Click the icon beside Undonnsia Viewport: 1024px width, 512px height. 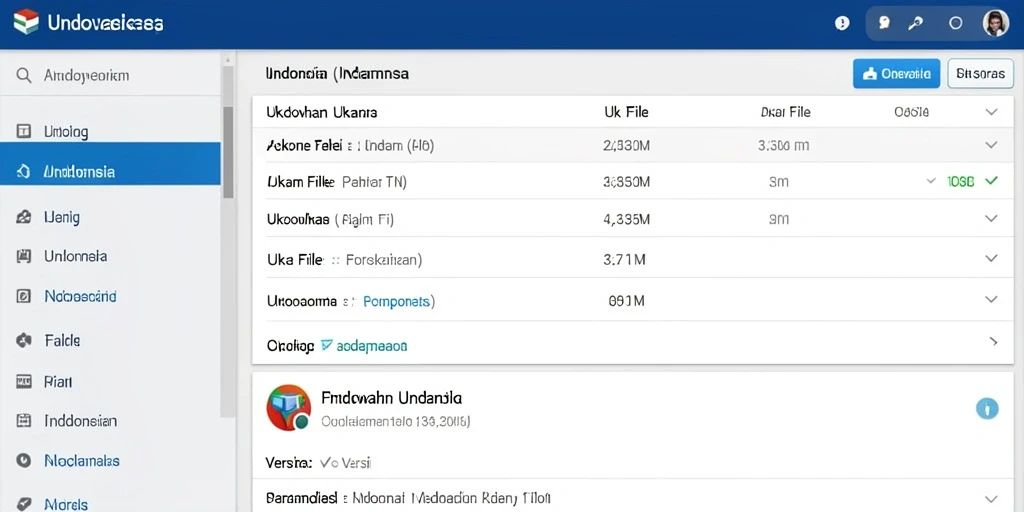24,172
